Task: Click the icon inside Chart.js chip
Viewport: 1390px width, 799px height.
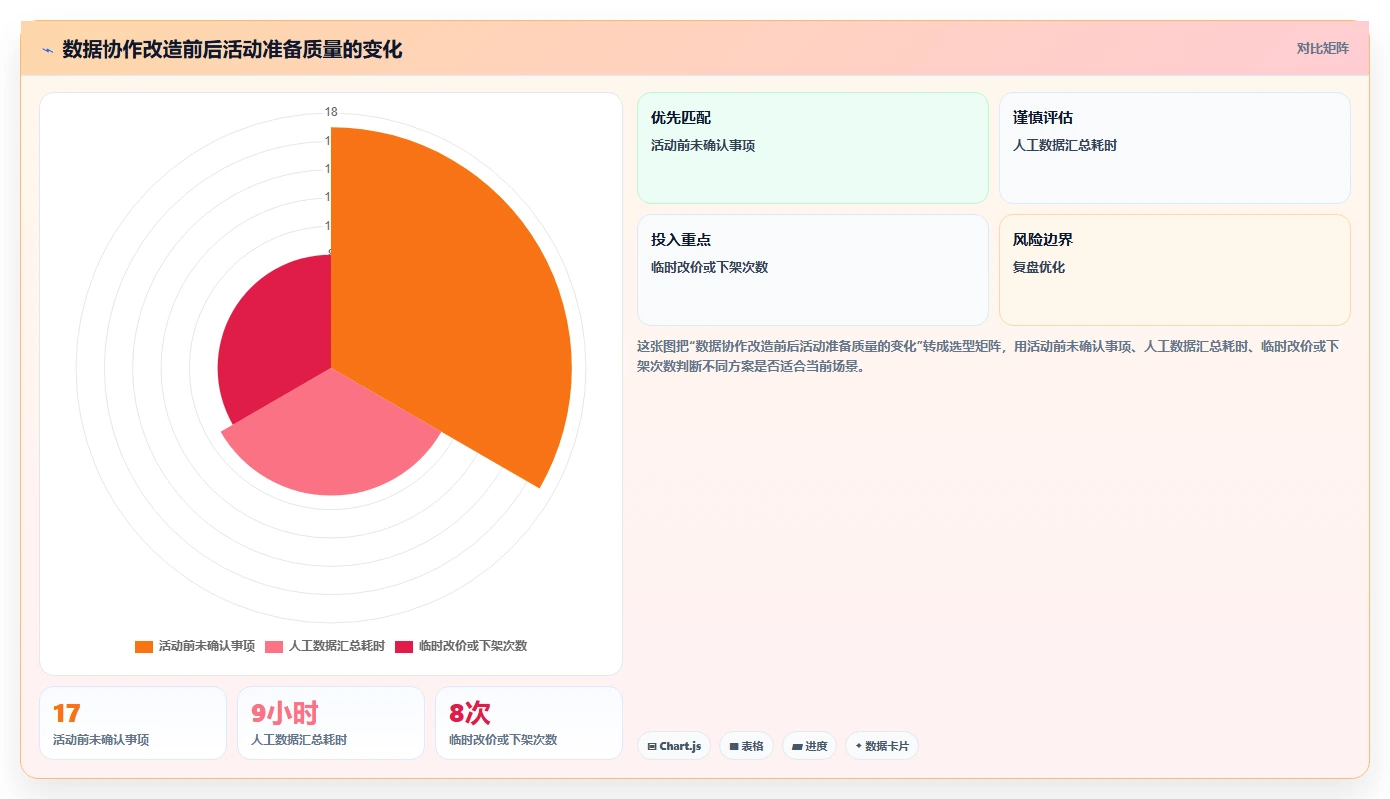Action: click(652, 746)
